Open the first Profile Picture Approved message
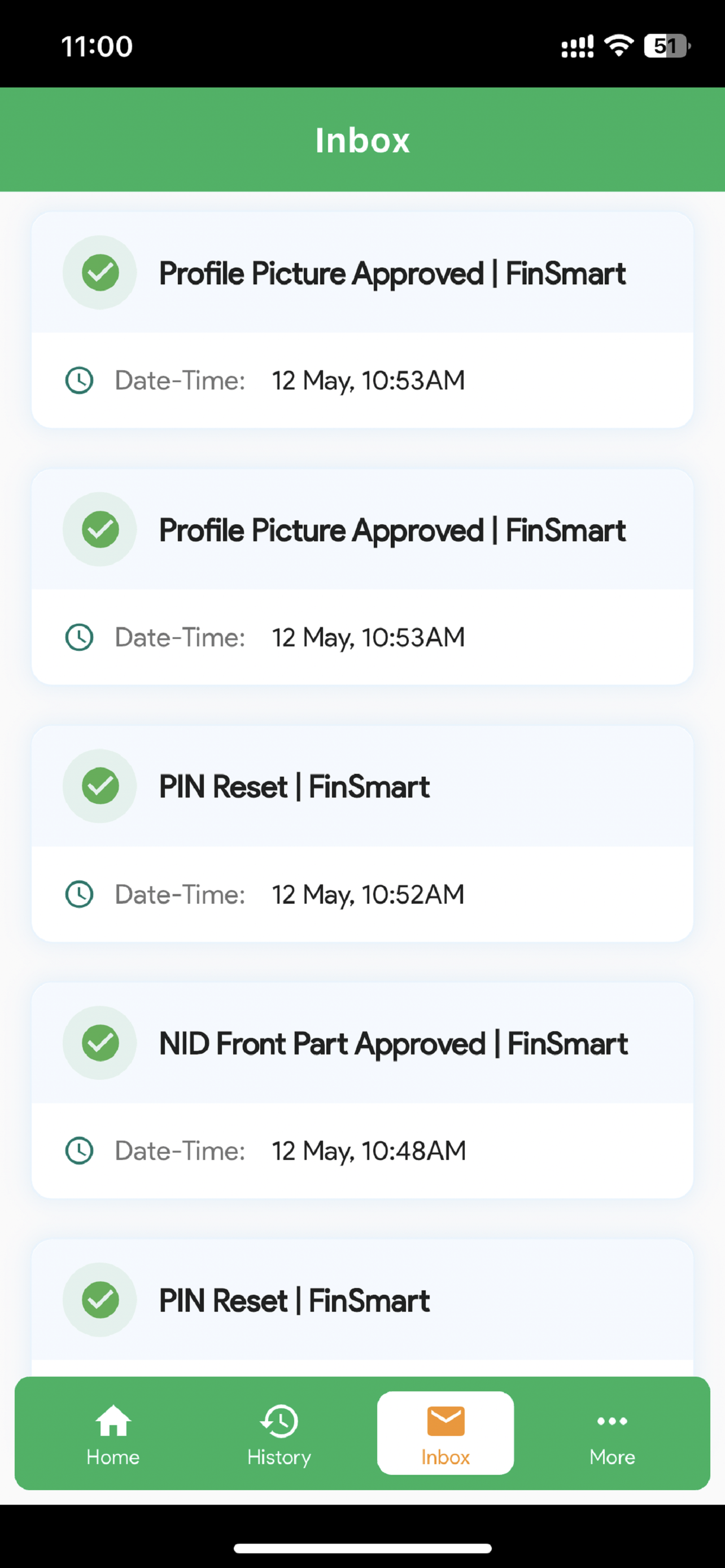Image resolution: width=725 pixels, height=1568 pixels. [362, 319]
